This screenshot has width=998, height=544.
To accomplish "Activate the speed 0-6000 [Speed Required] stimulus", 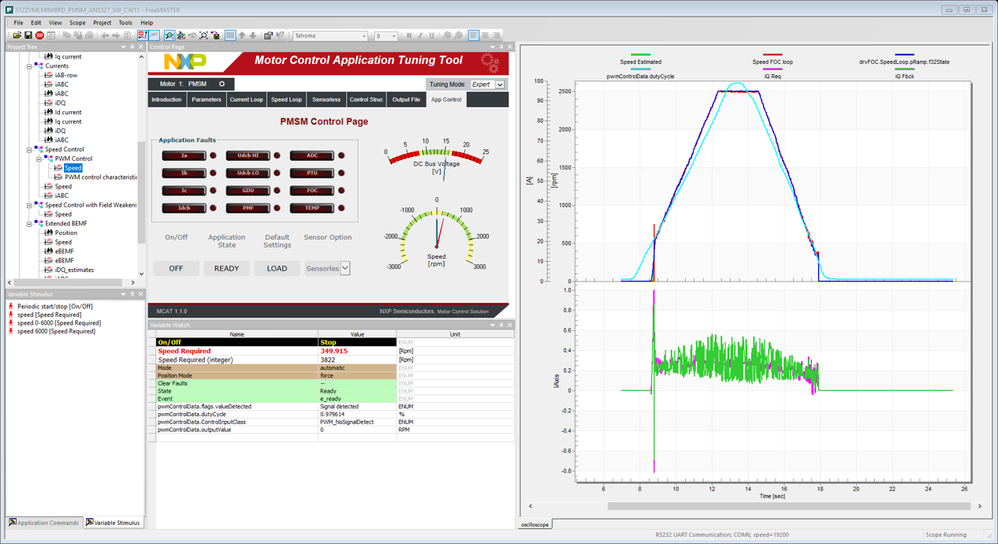I will point(59,323).
